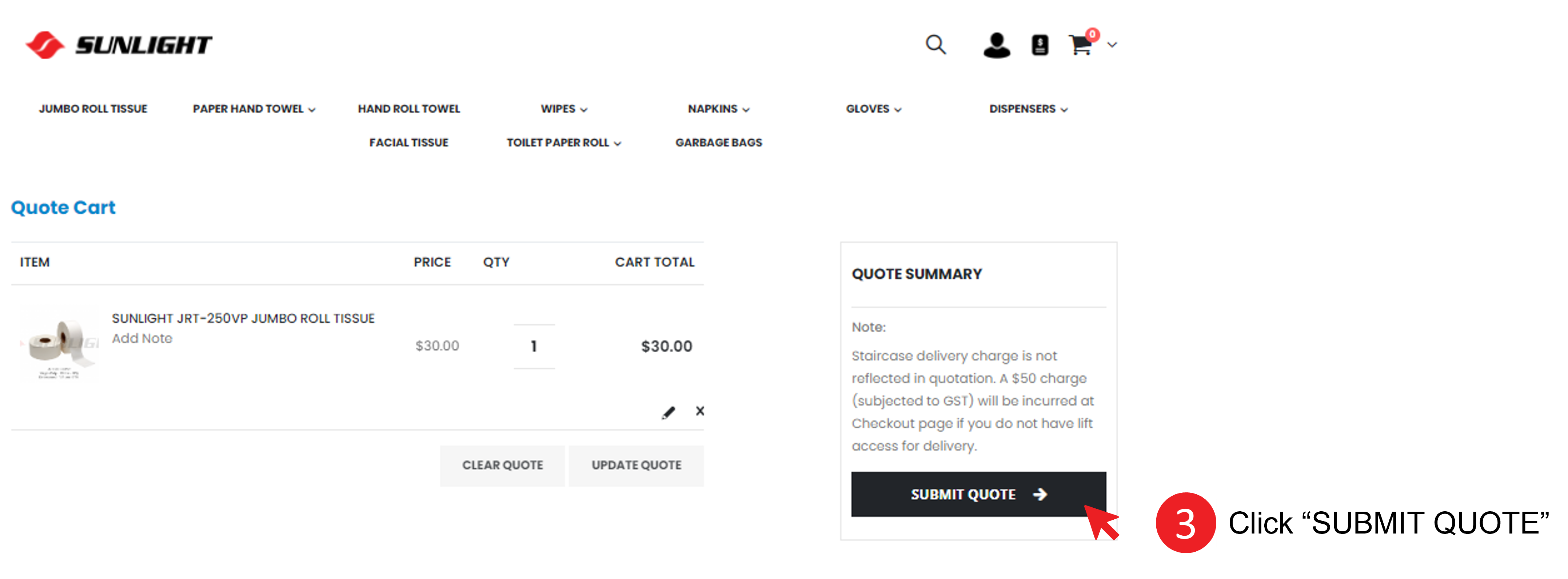Click the Submit Quote button
Viewport: 1568px width, 579px height.
(978, 494)
